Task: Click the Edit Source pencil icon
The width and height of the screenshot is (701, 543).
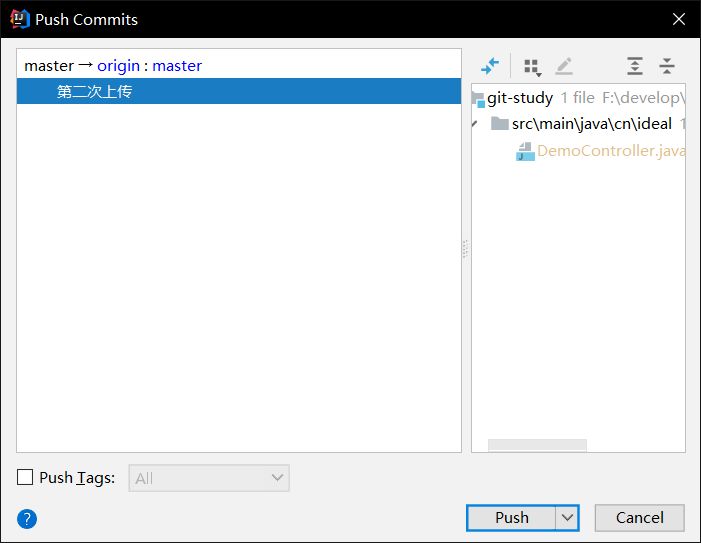Action: coord(564,66)
